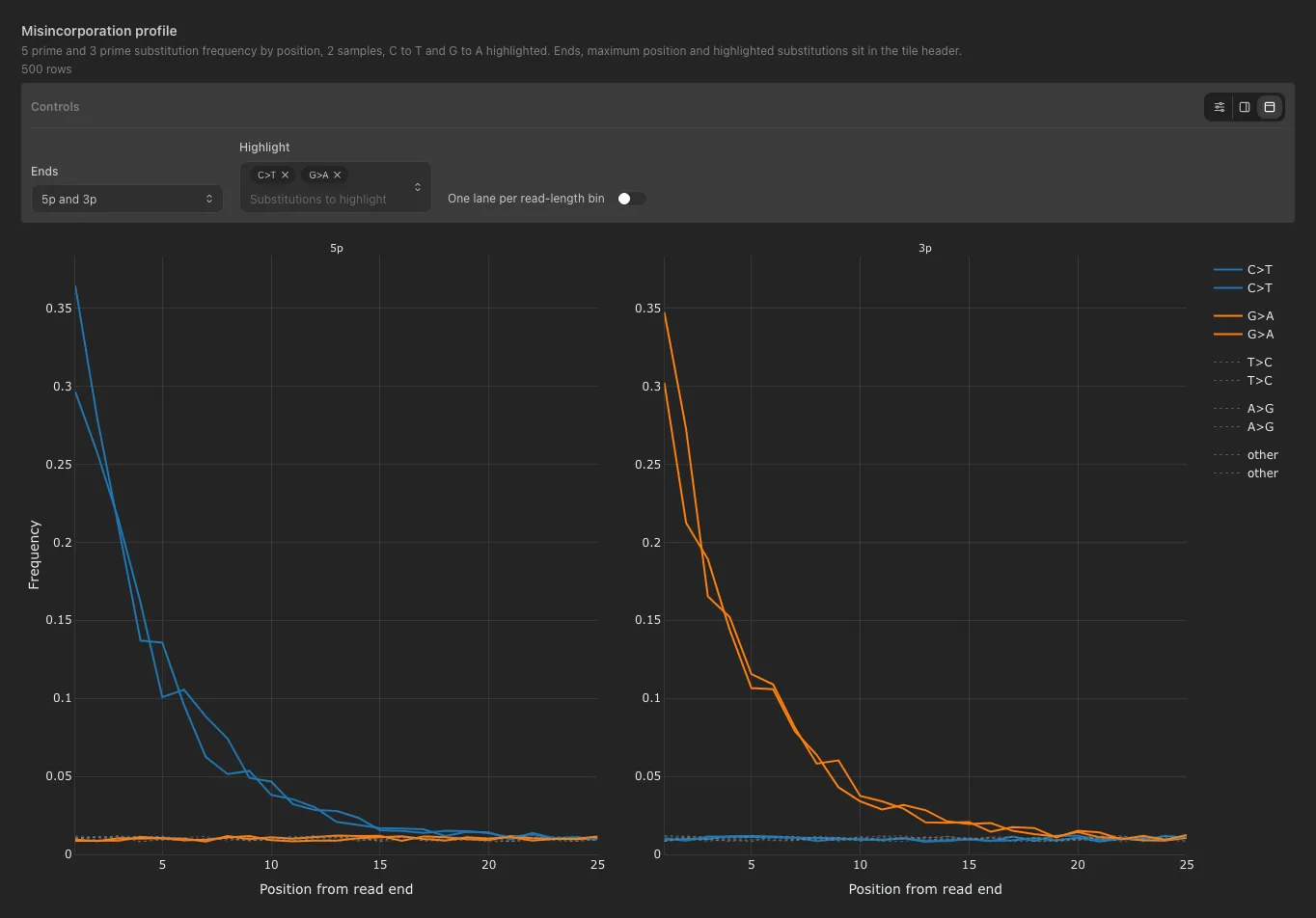Remove the G>A highlight chip
This screenshot has width=1316, height=918.
338,175
